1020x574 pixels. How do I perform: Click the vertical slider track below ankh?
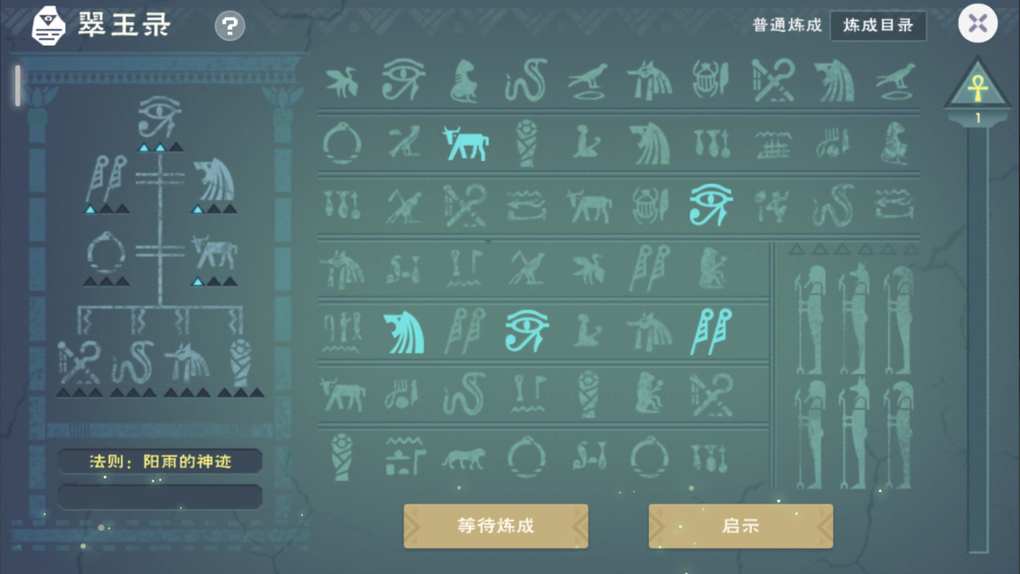pyautogui.click(x=977, y=338)
